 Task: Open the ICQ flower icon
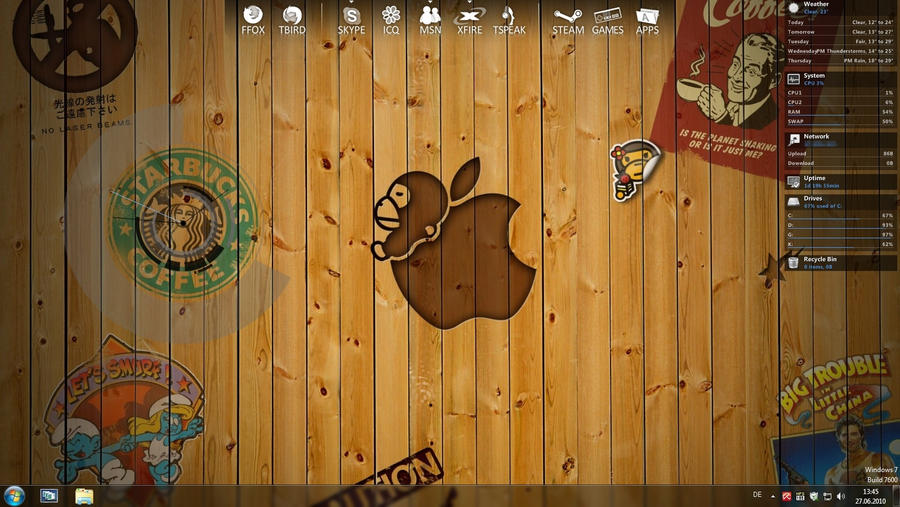tap(391, 20)
